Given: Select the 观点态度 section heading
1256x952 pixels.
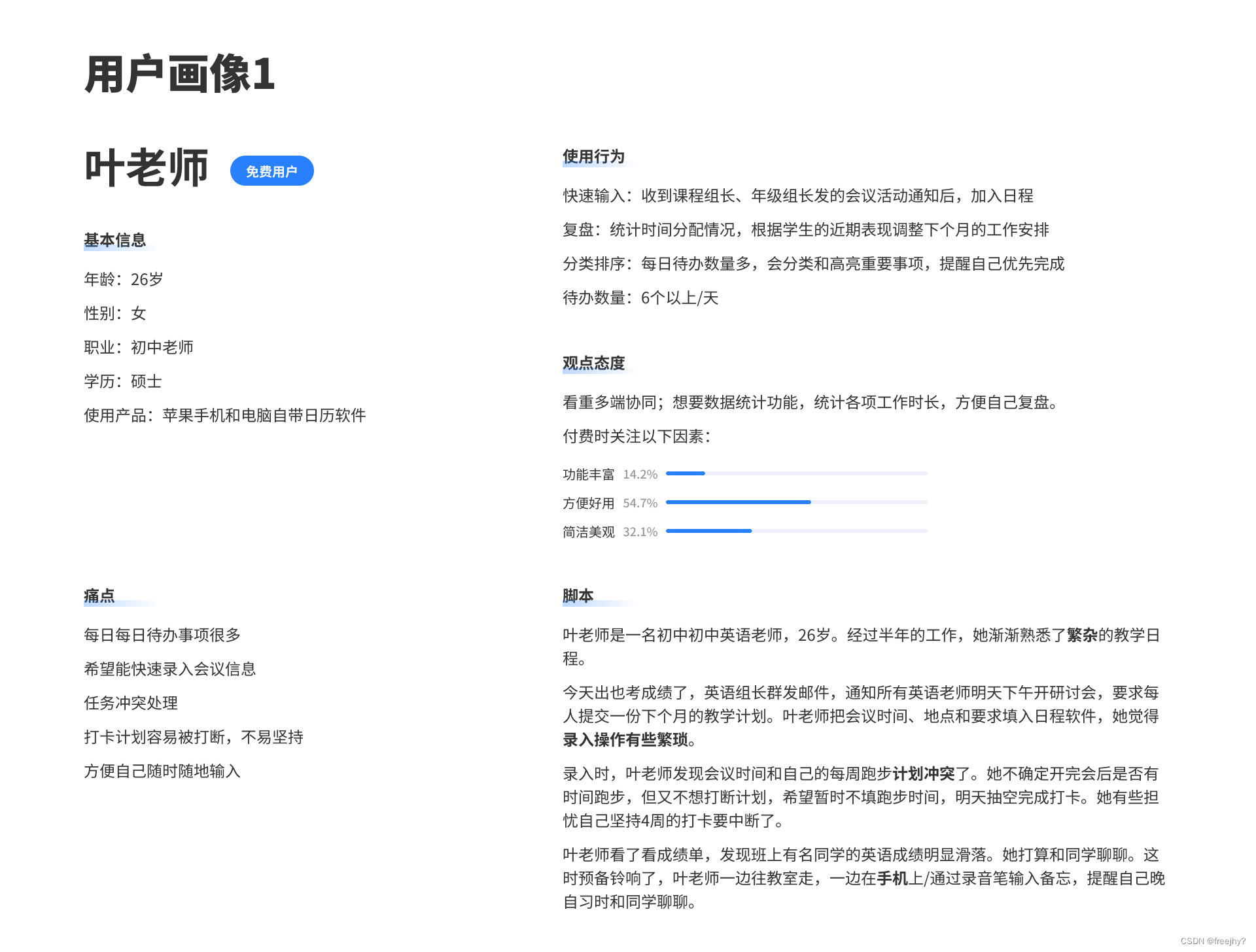Looking at the screenshot, I should tap(593, 363).
